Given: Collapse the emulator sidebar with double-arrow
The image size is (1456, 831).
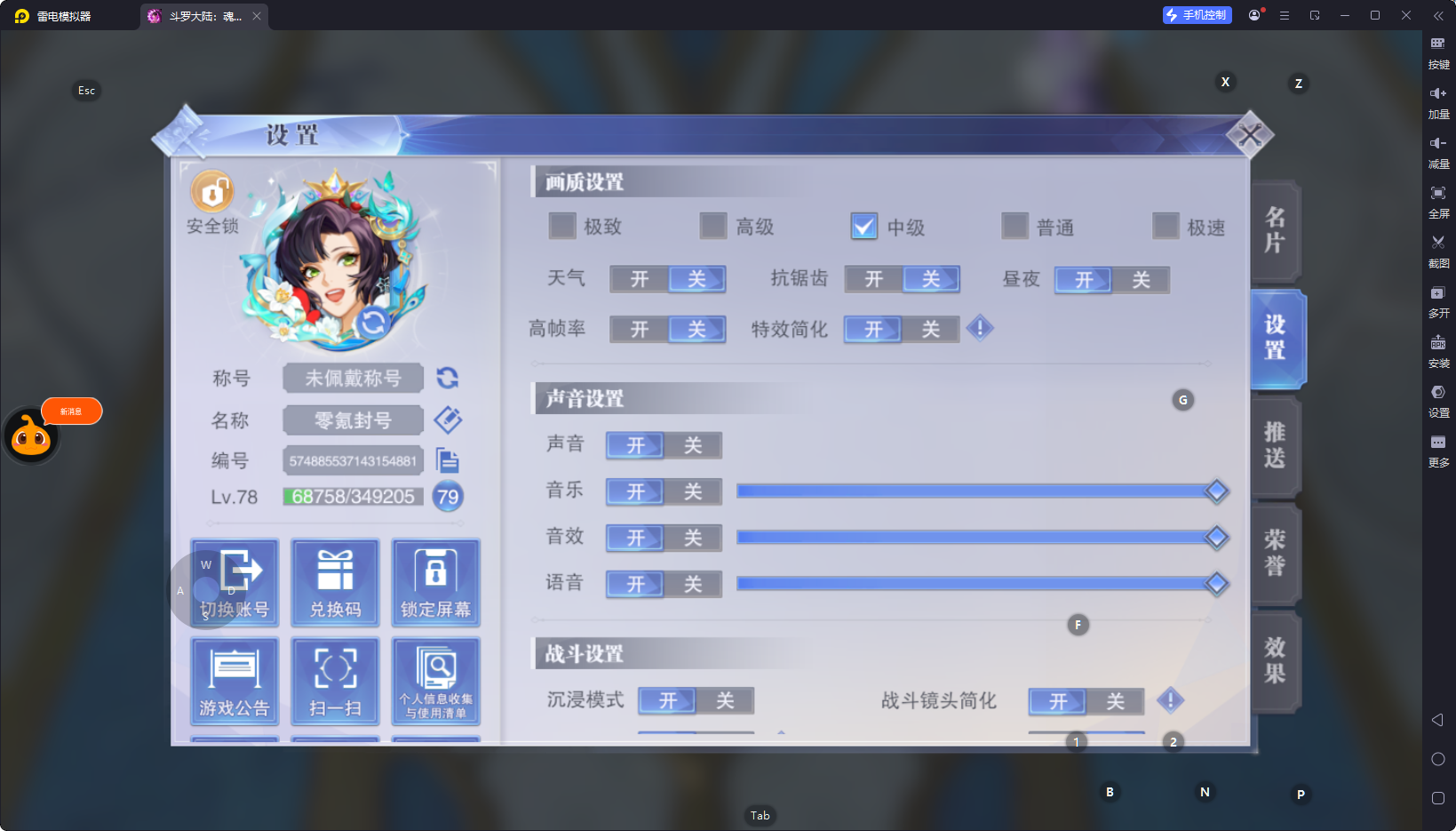Looking at the screenshot, I should click(x=1439, y=15).
